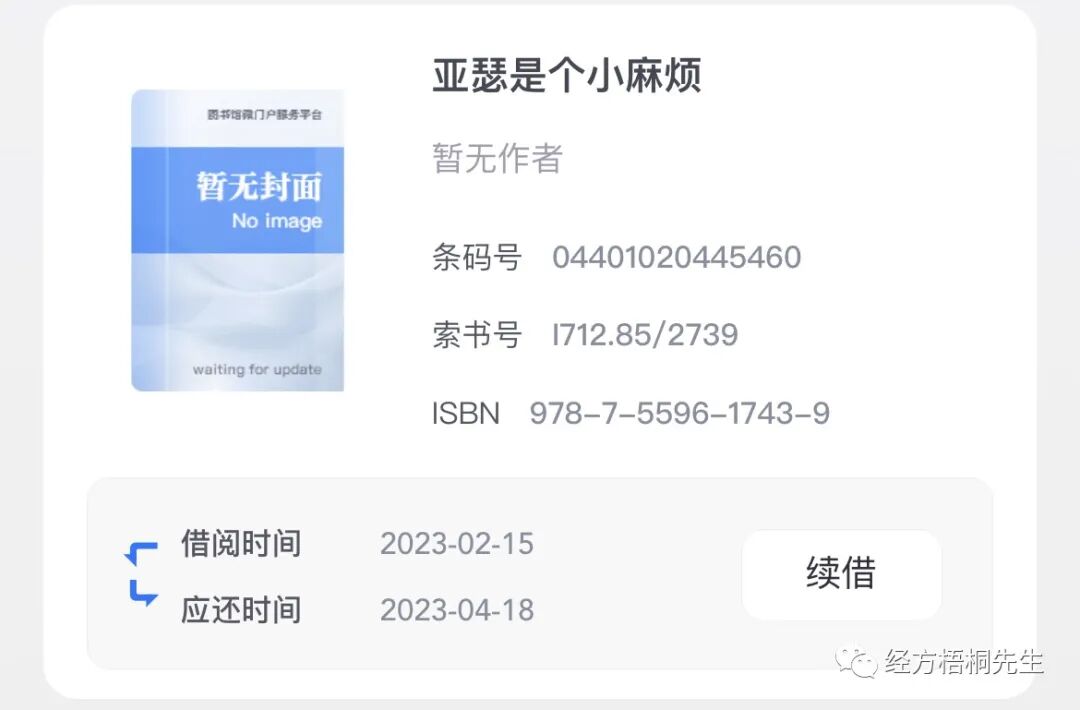Select barcode number 04401020445460
Screen dimensions: 1080x710
pyautogui.click(x=676, y=258)
